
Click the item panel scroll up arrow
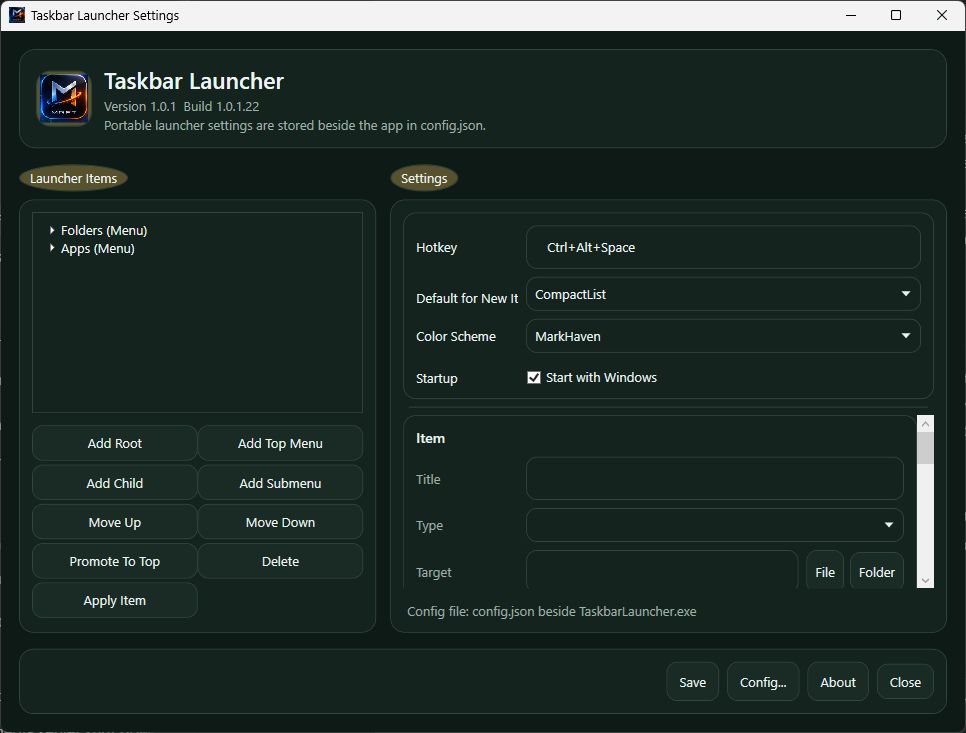(x=925, y=424)
